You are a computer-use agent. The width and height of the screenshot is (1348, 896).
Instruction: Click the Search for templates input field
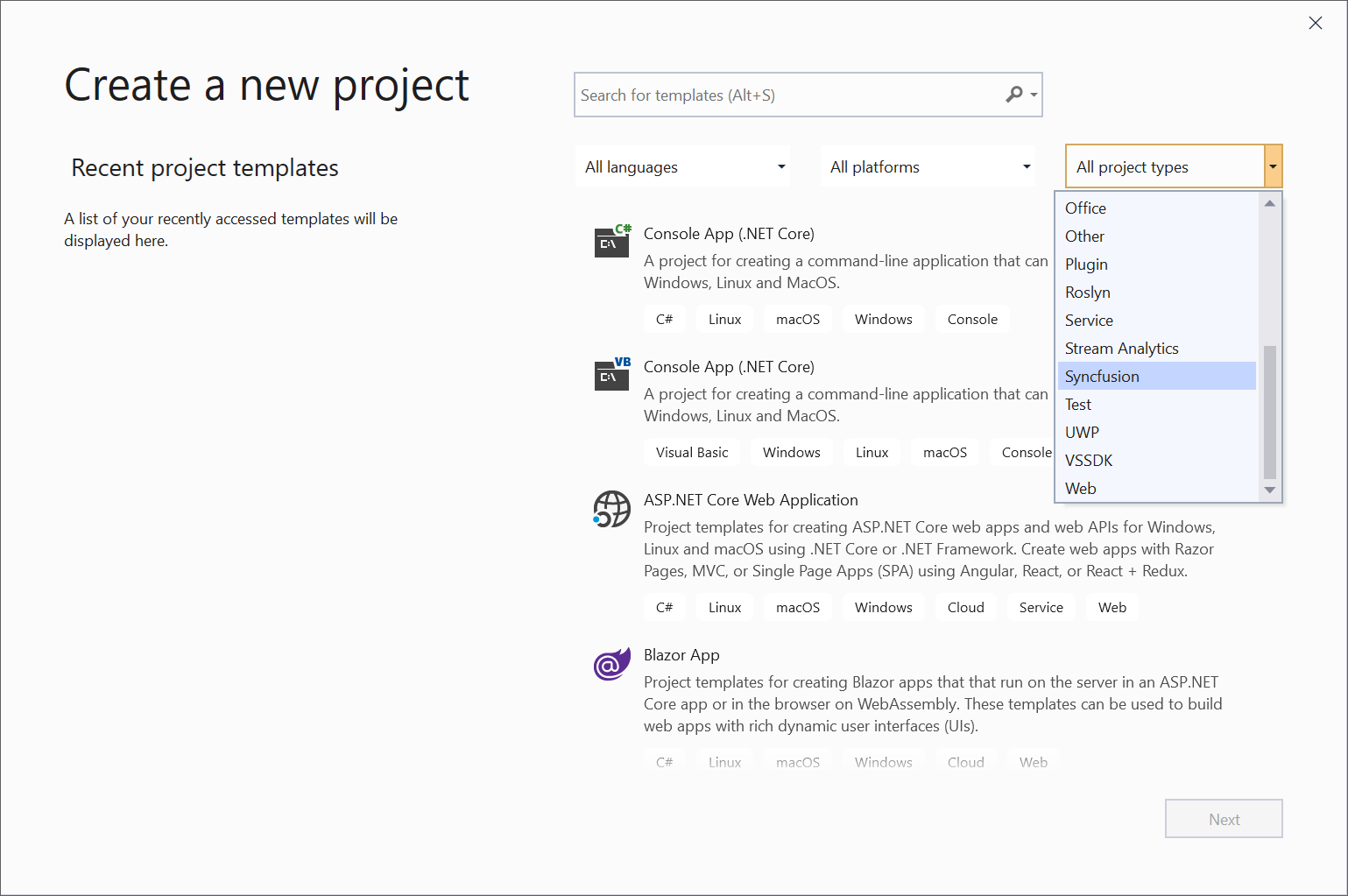coord(788,95)
